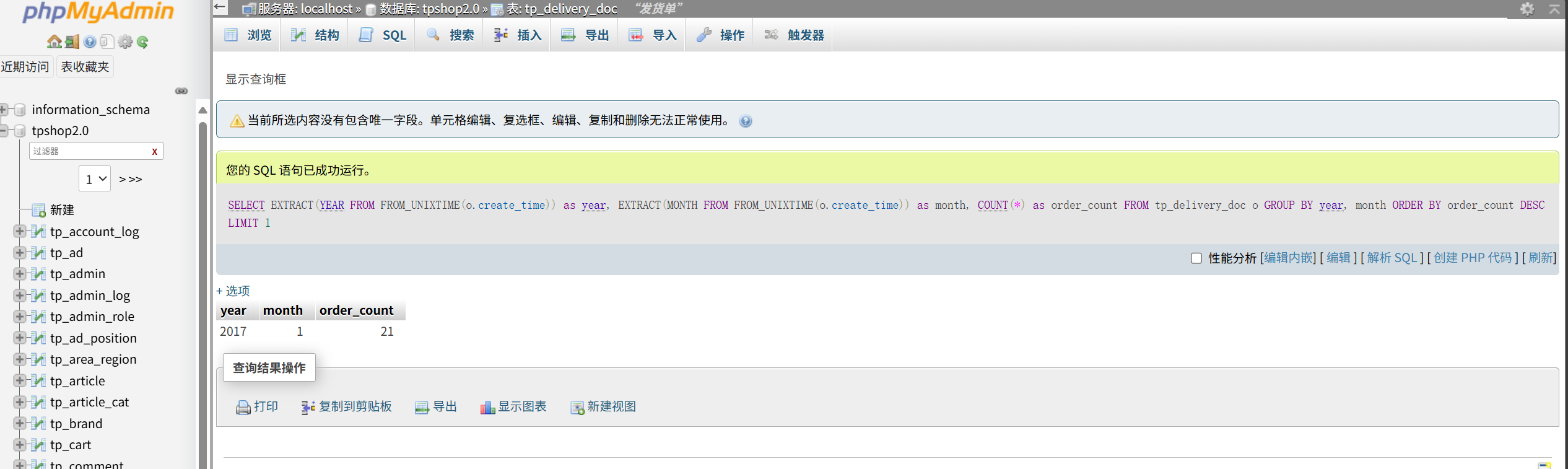
Task: Open the 结构 structure tab
Action: pos(315,35)
